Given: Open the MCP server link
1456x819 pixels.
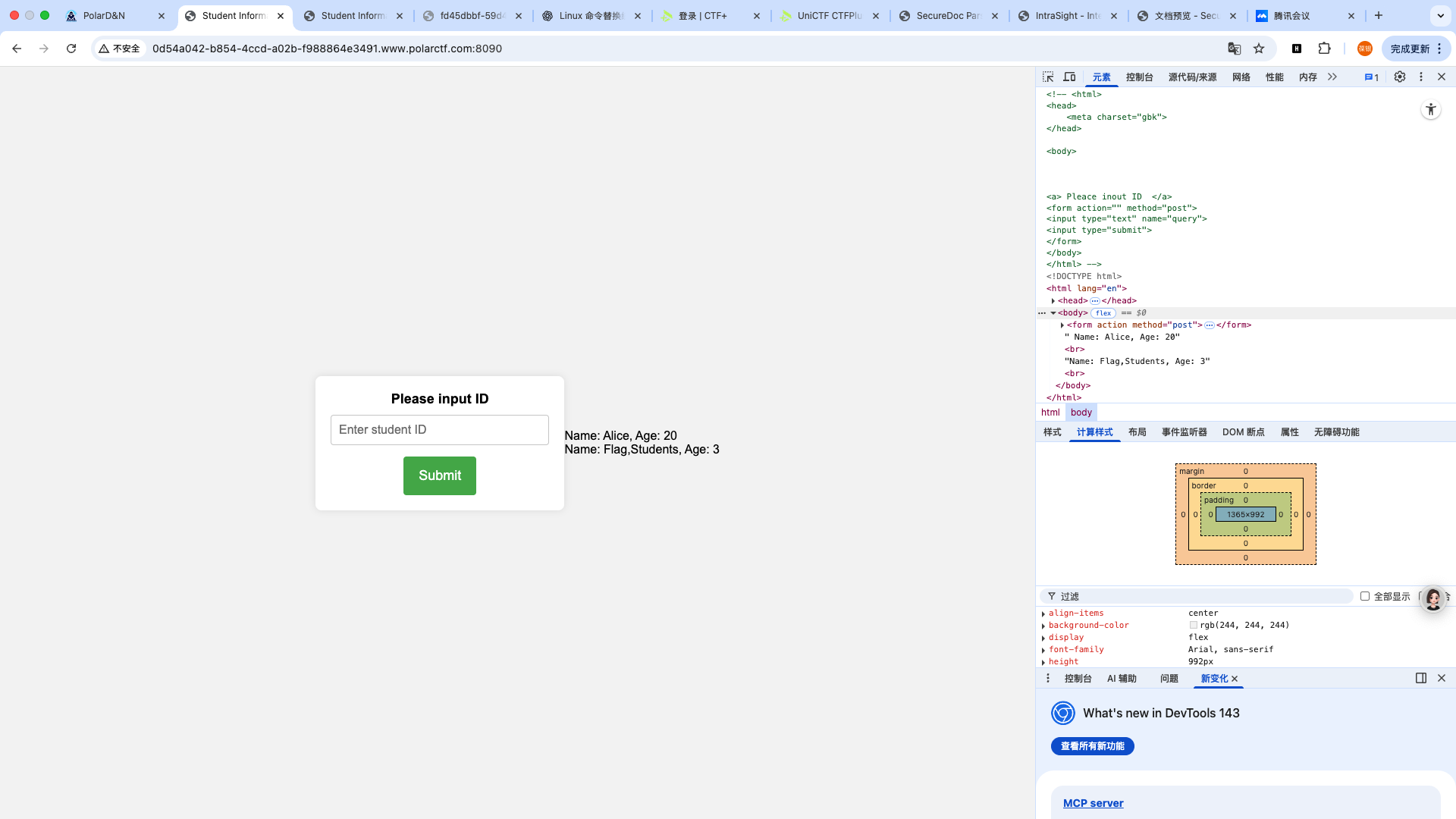Looking at the screenshot, I should click(x=1093, y=803).
